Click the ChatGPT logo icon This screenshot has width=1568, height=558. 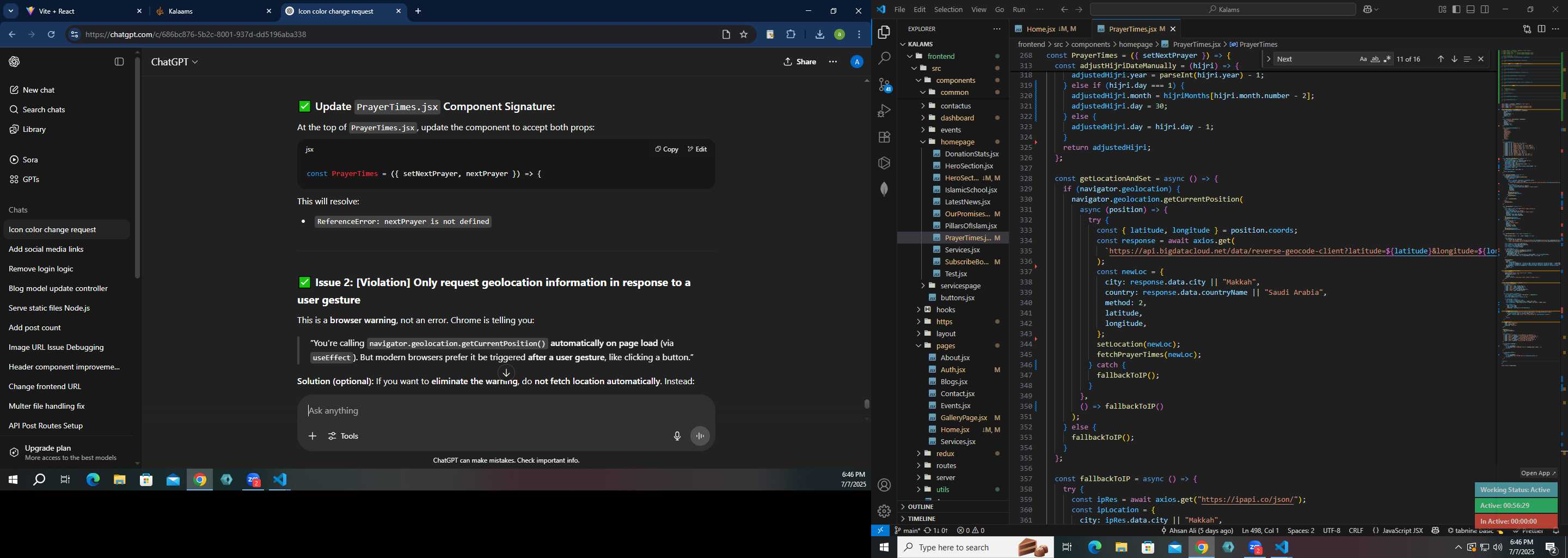(15, 62)
